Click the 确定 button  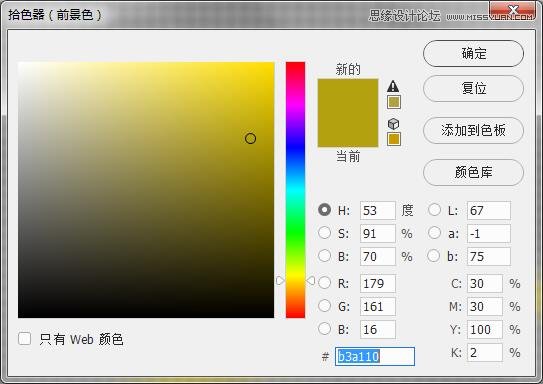coord(473,54)
